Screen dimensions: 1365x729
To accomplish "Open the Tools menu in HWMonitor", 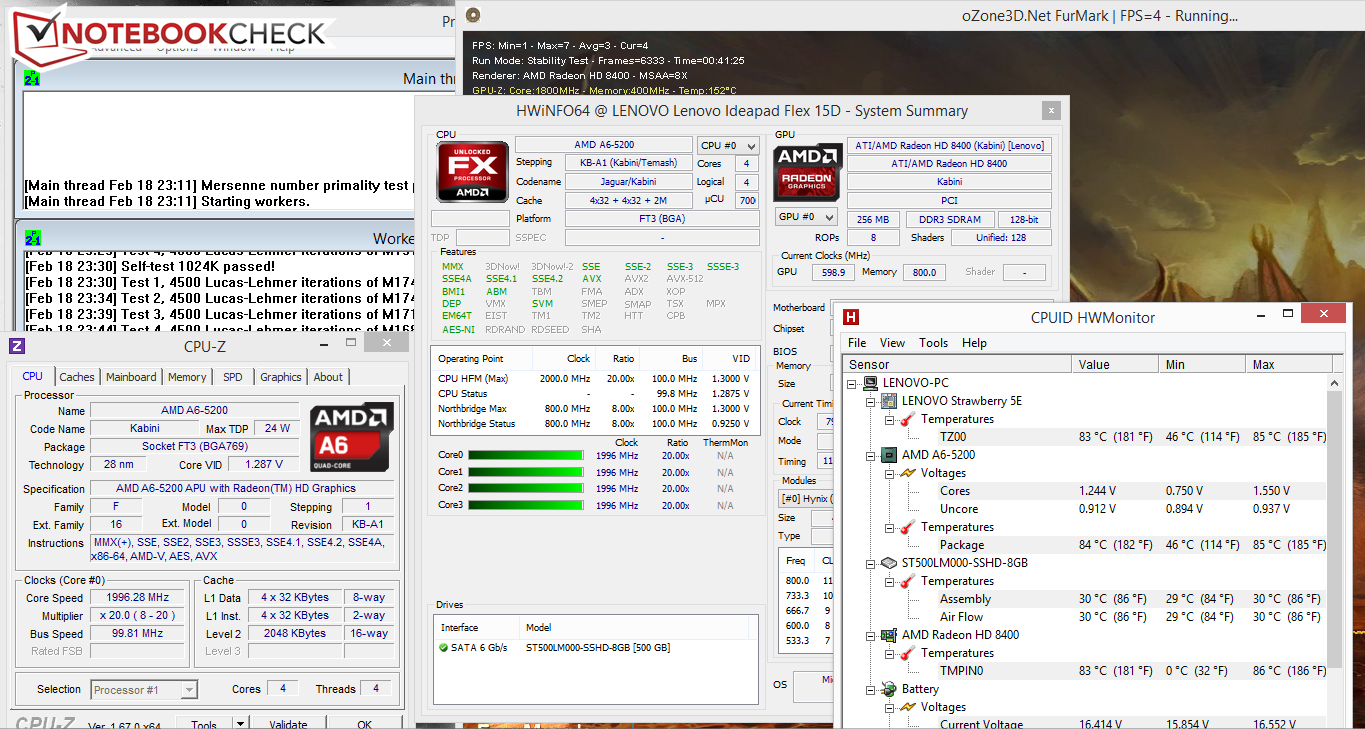I will pos(934,342).
